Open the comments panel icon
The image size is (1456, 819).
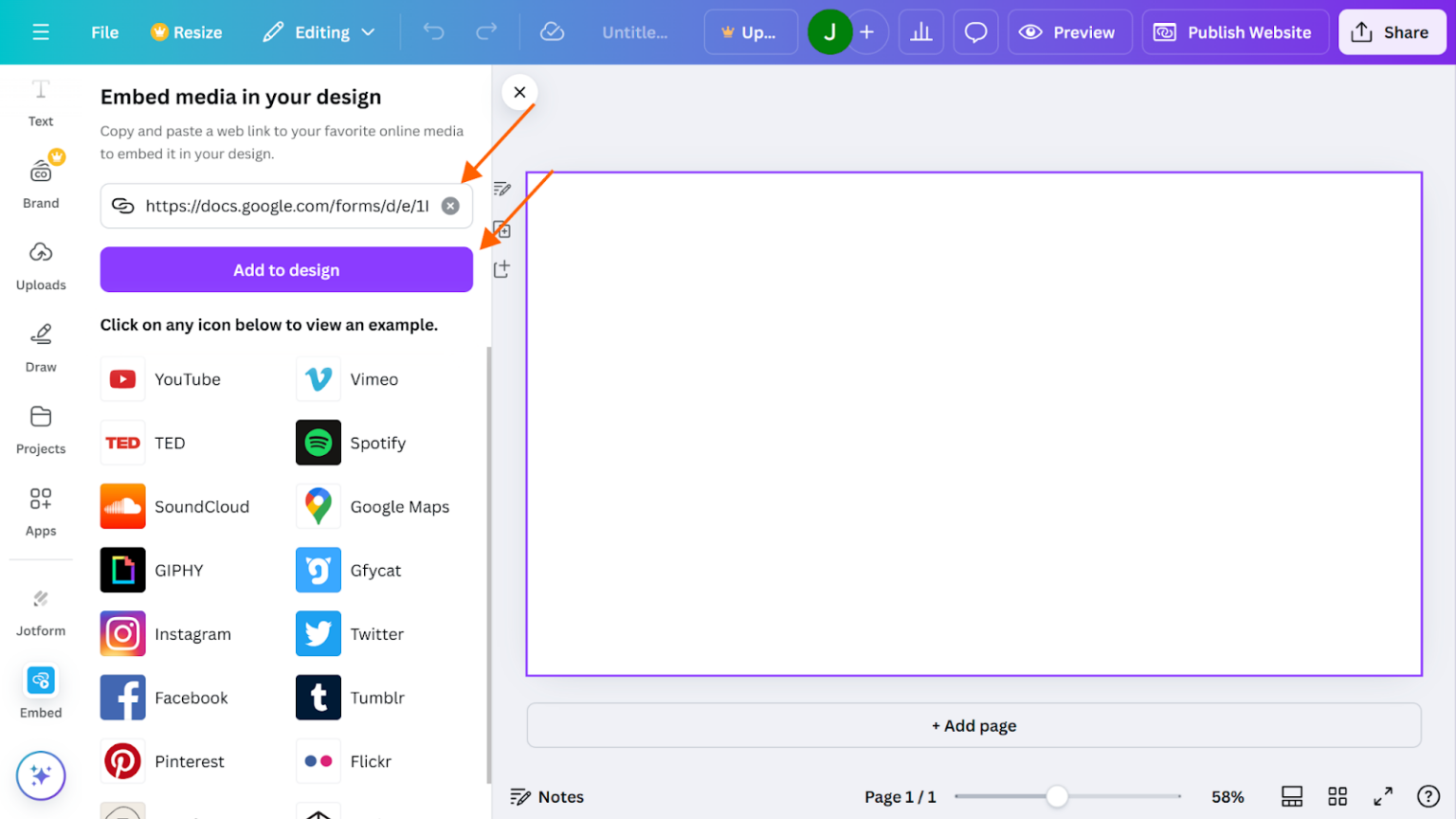[975, 31]
